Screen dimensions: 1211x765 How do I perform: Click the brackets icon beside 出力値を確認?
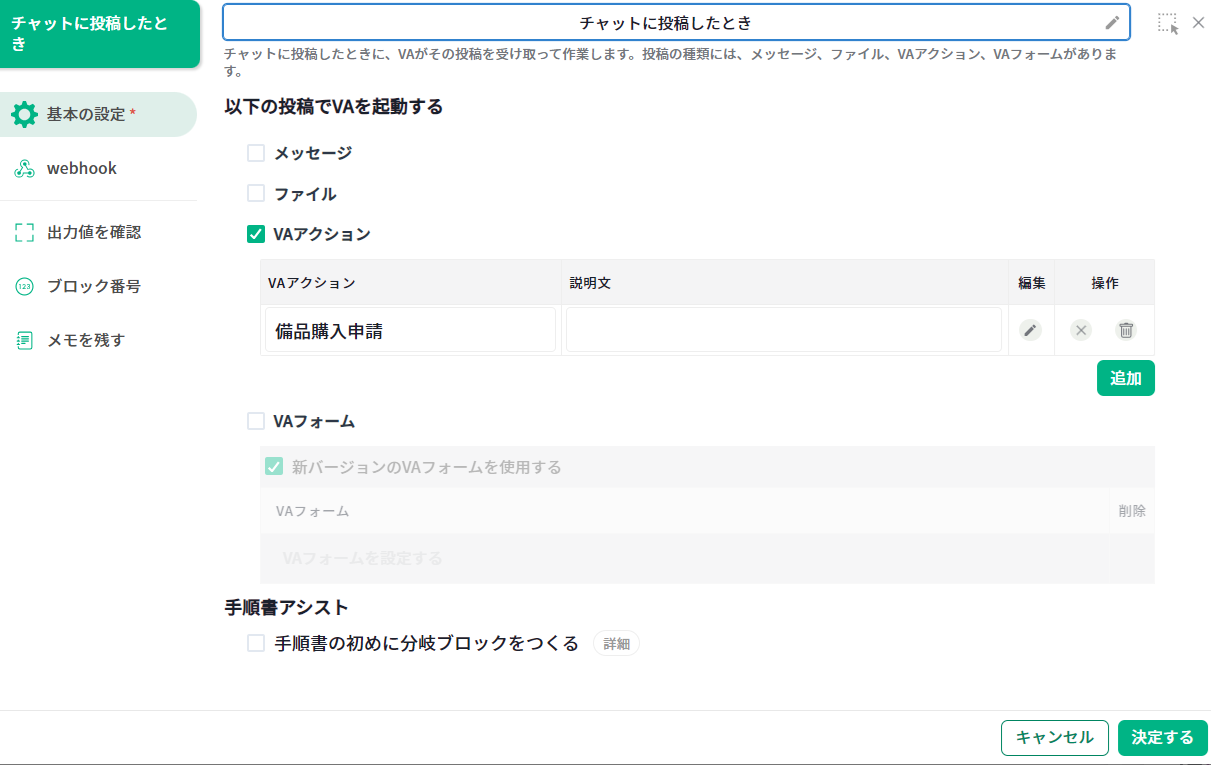24,233
